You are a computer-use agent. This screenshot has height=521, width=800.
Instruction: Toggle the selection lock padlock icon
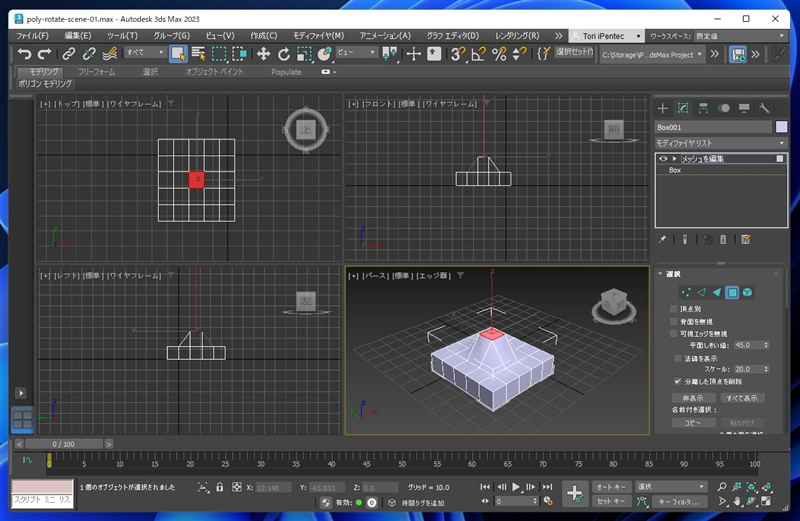(219, 487)
